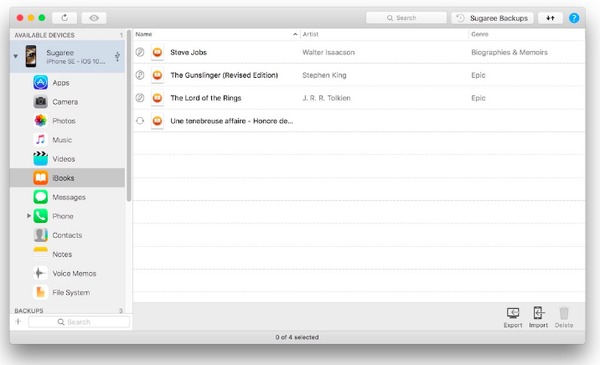This screenshot has height=365, width=600.
Task: Click the 0 of 4 selected status
Action: coord(297,337)
